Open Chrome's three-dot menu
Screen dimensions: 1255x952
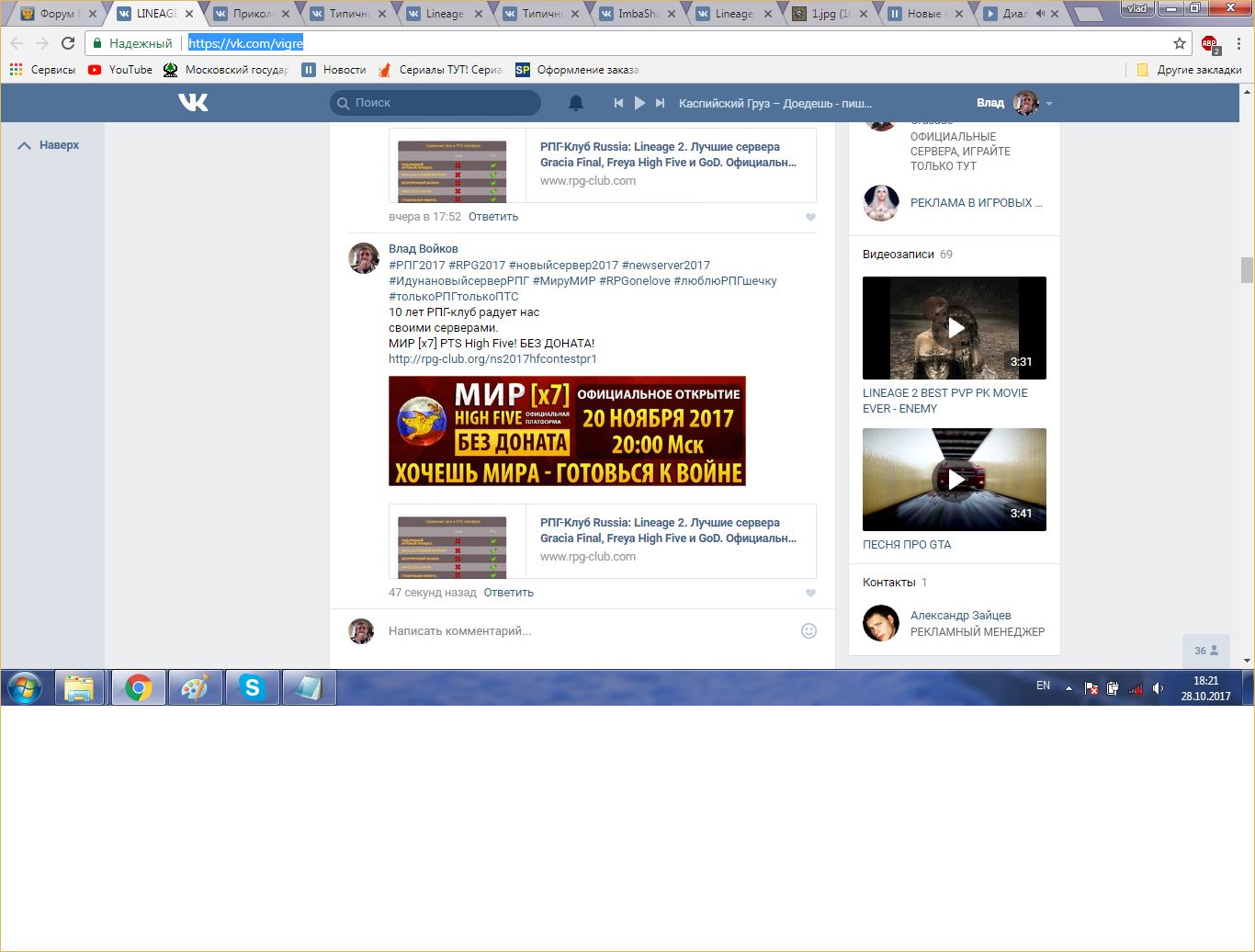pos(1238,43)
